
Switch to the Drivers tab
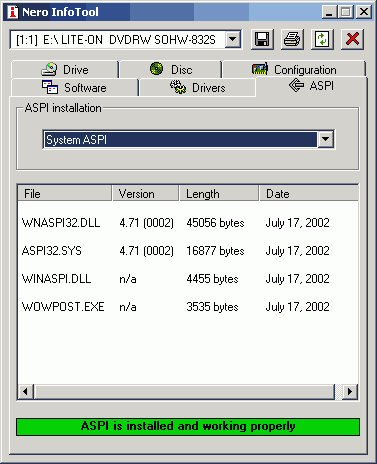[198, 88]
